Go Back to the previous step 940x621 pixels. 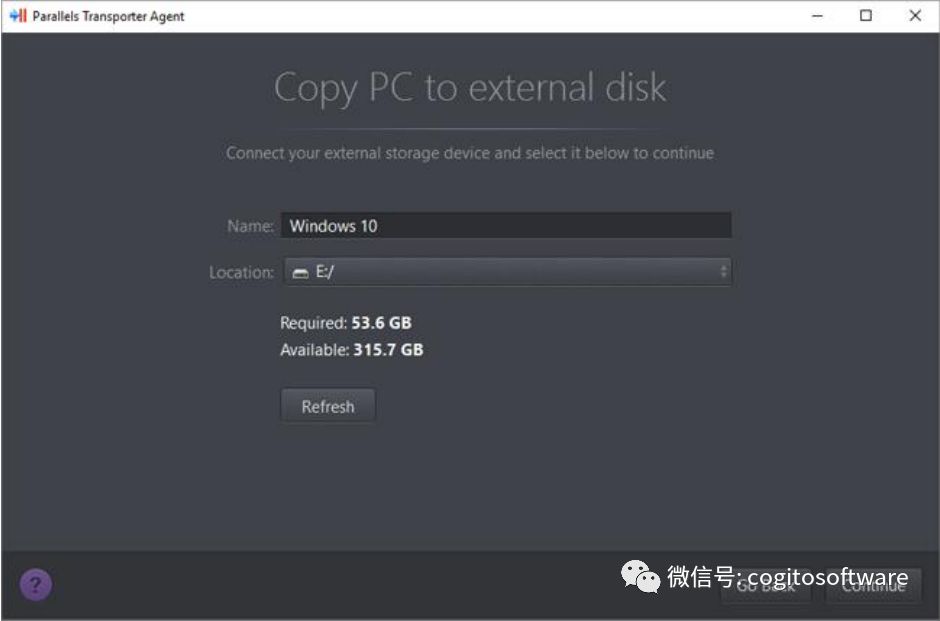(766, 586)
